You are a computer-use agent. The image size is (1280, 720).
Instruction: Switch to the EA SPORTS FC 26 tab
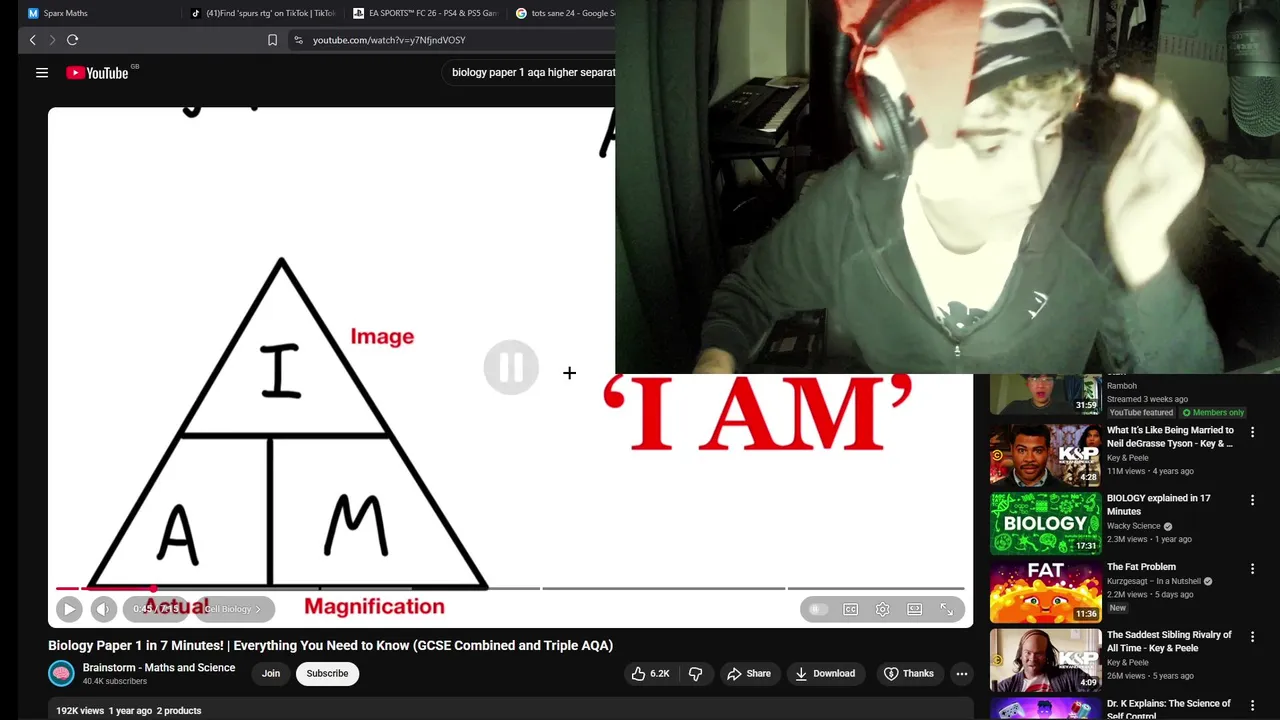click(x=425, y=13)
